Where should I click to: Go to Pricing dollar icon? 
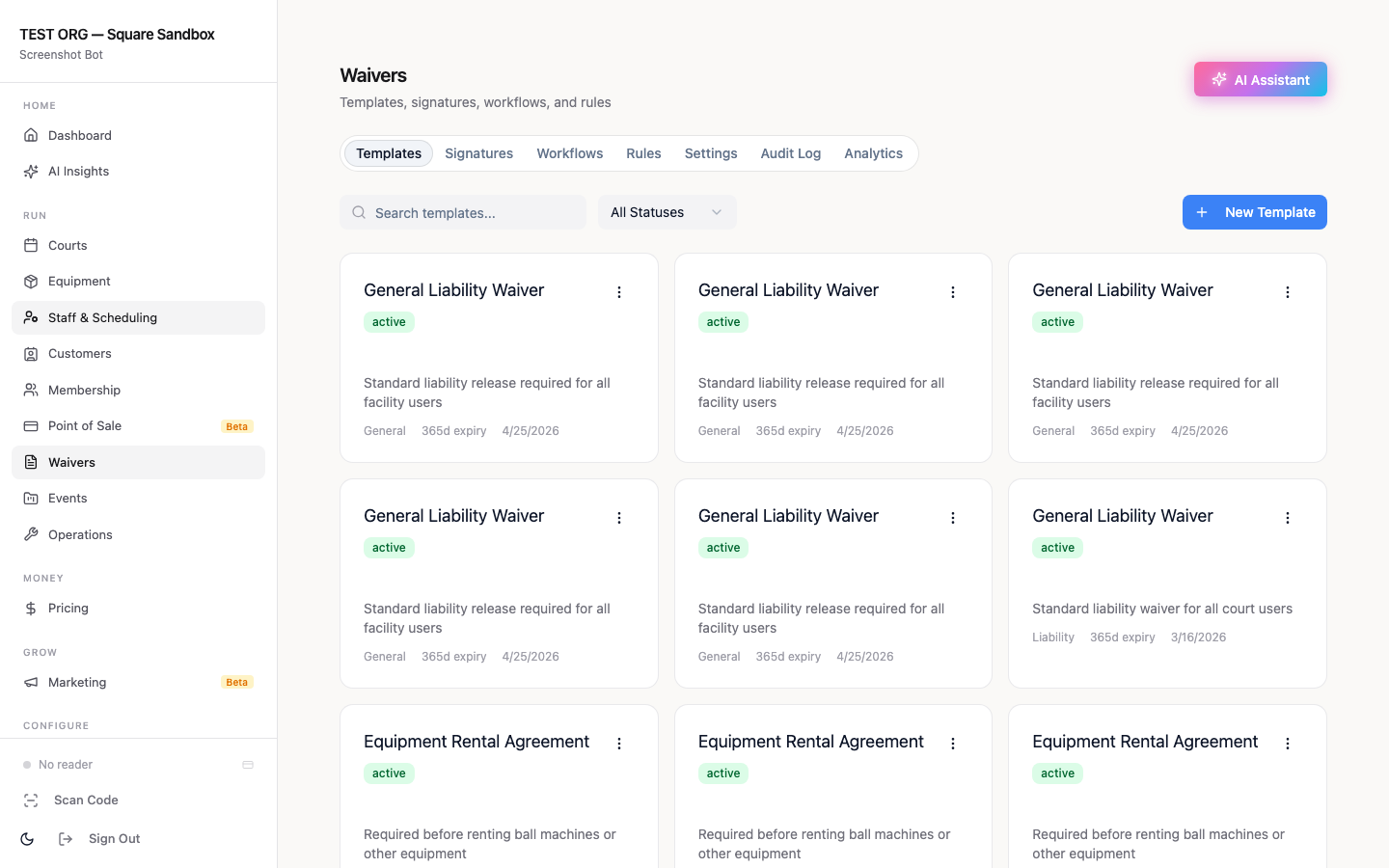(31, 609)
